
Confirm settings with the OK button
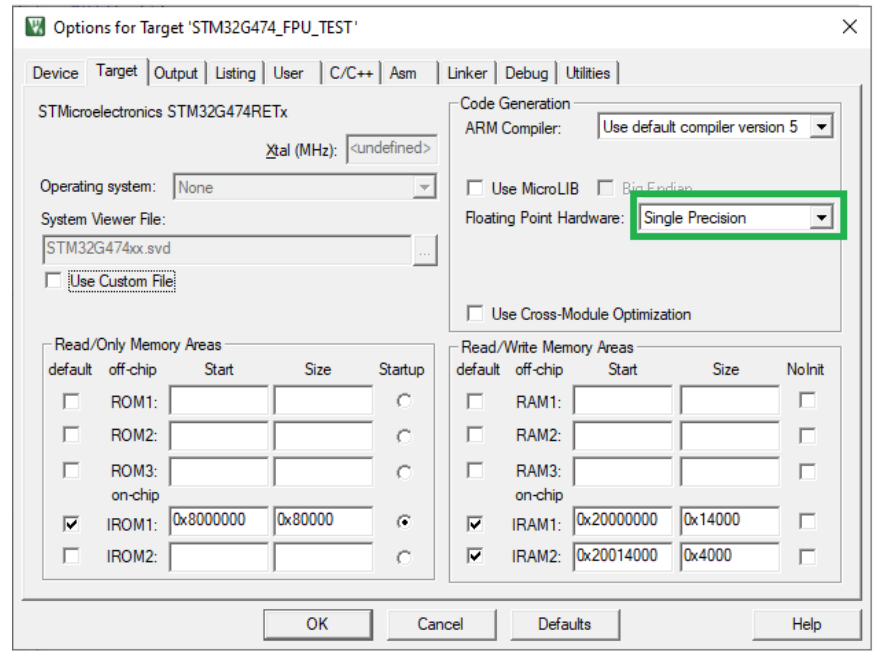coord(318,624)
